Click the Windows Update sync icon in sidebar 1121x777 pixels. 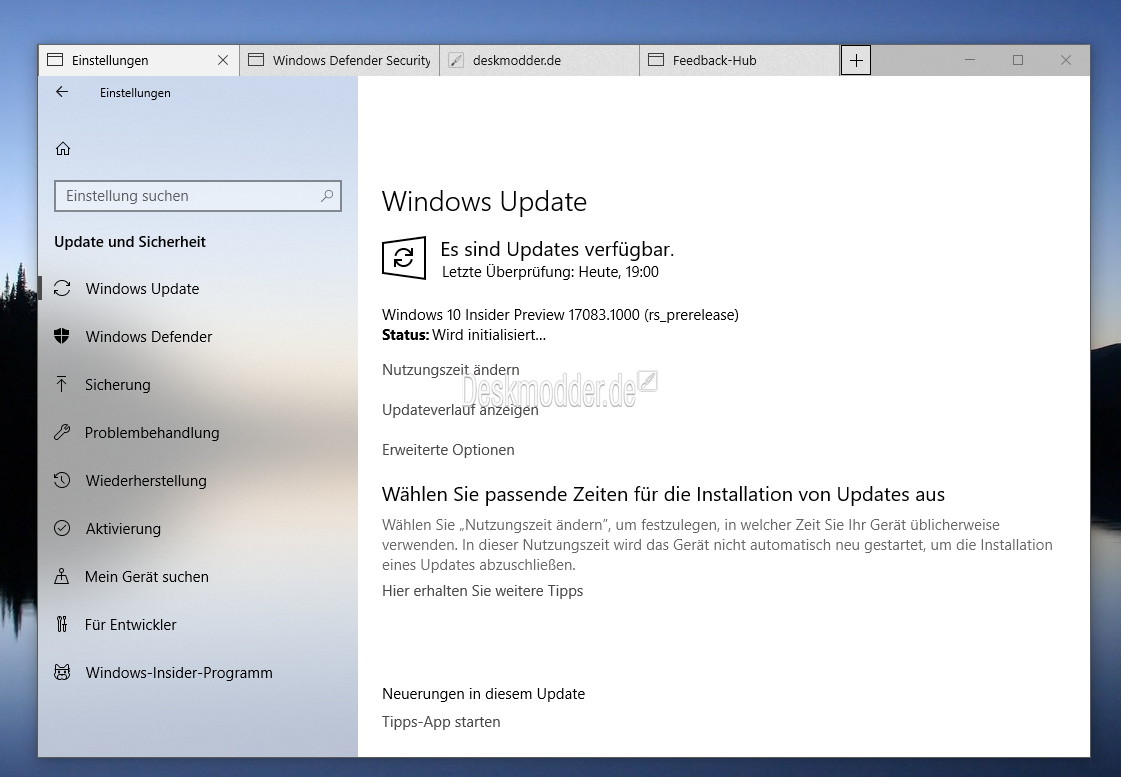coord(62,288)
